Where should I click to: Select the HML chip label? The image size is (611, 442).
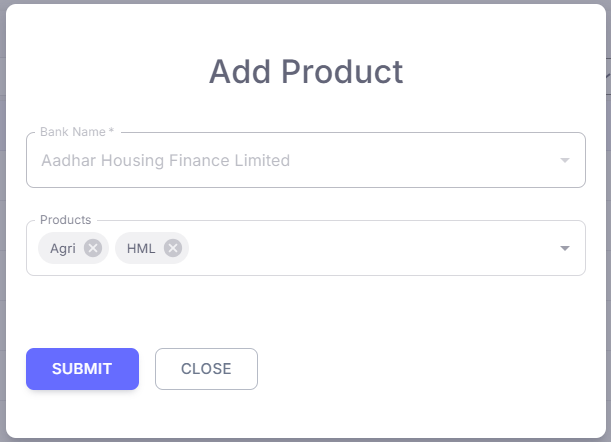pos(141,248)
